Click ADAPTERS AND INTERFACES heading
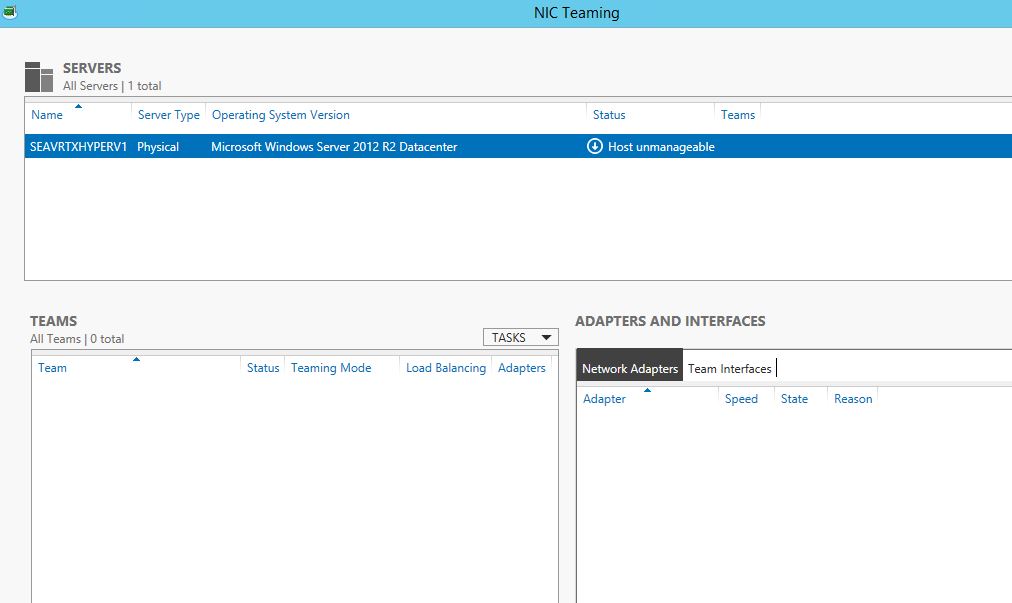This screenshot has height=603, width=1012. 670,322
